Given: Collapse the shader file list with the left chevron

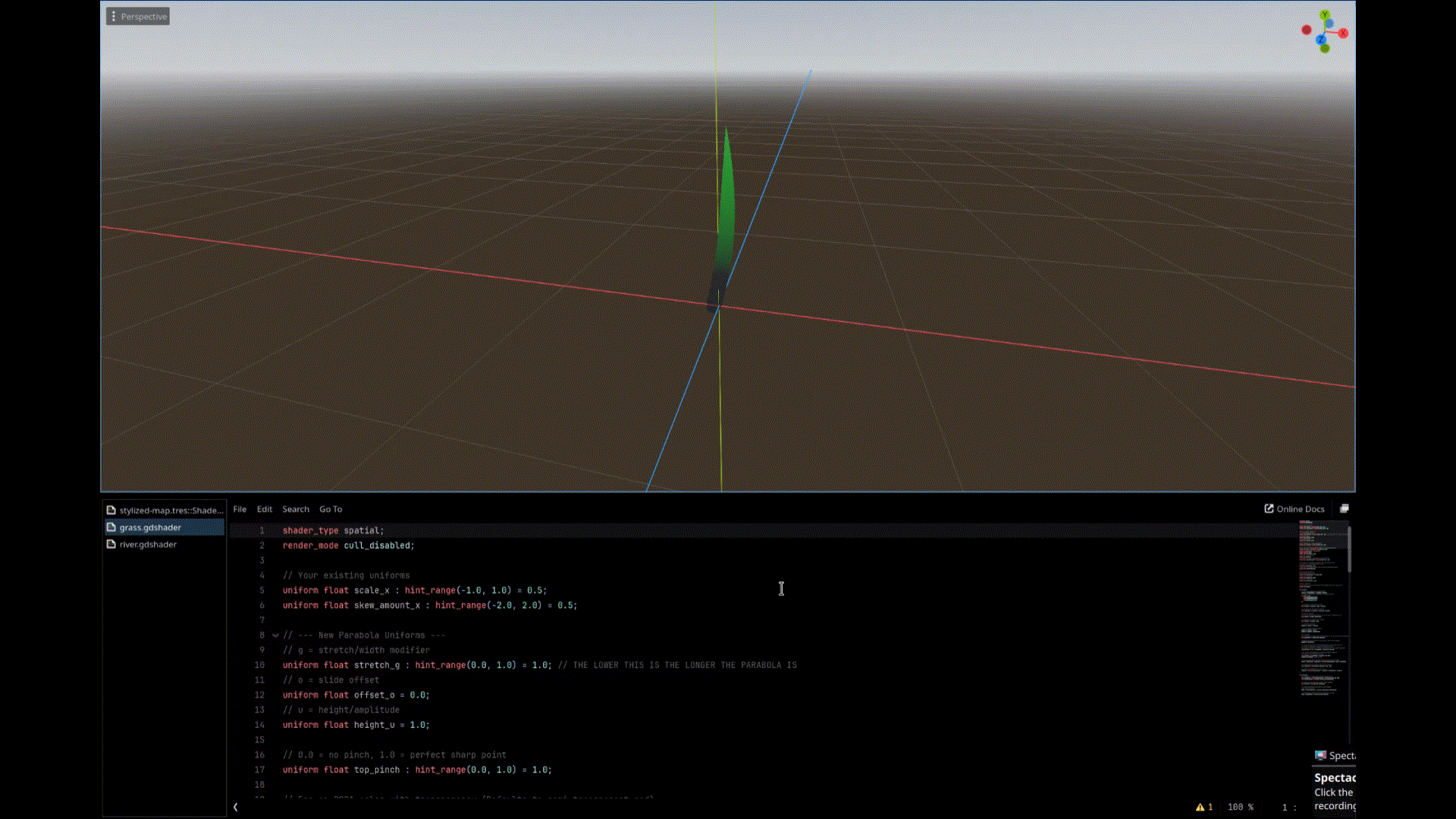Looking at the screenshot, I should click(235, 807).
